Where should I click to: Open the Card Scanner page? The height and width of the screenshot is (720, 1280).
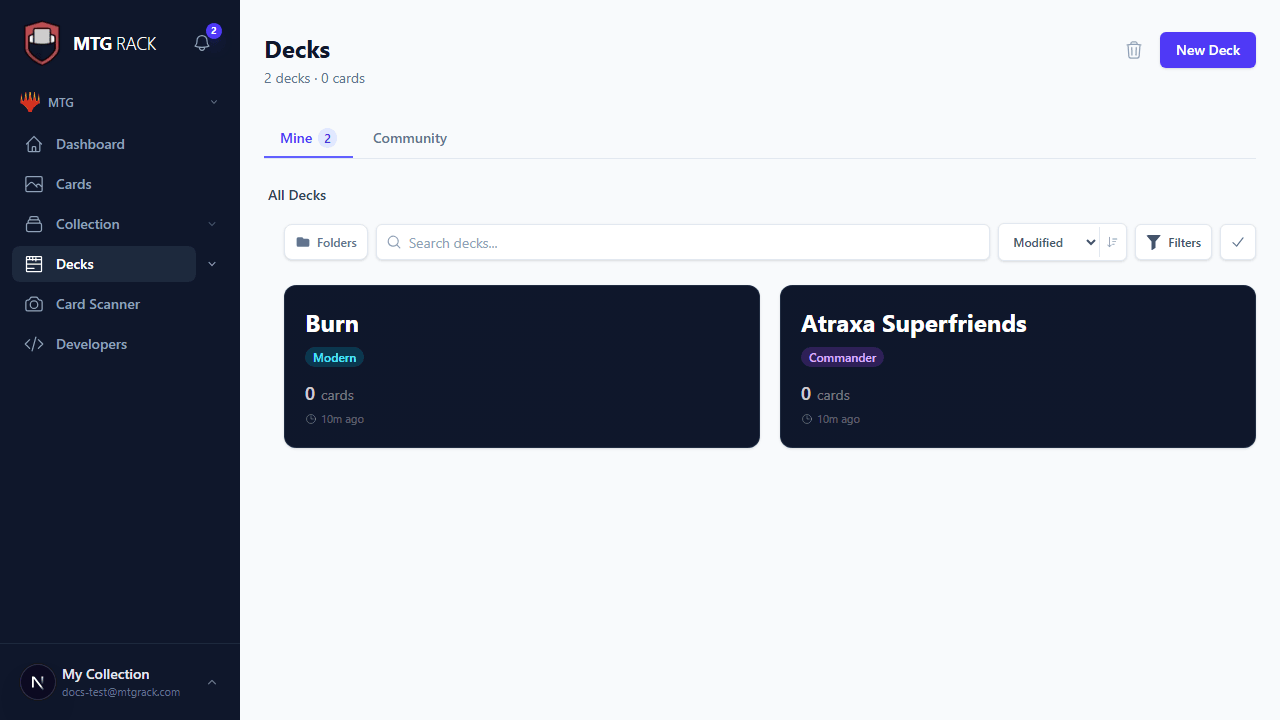pyautogui.click(x=97, y=304)
